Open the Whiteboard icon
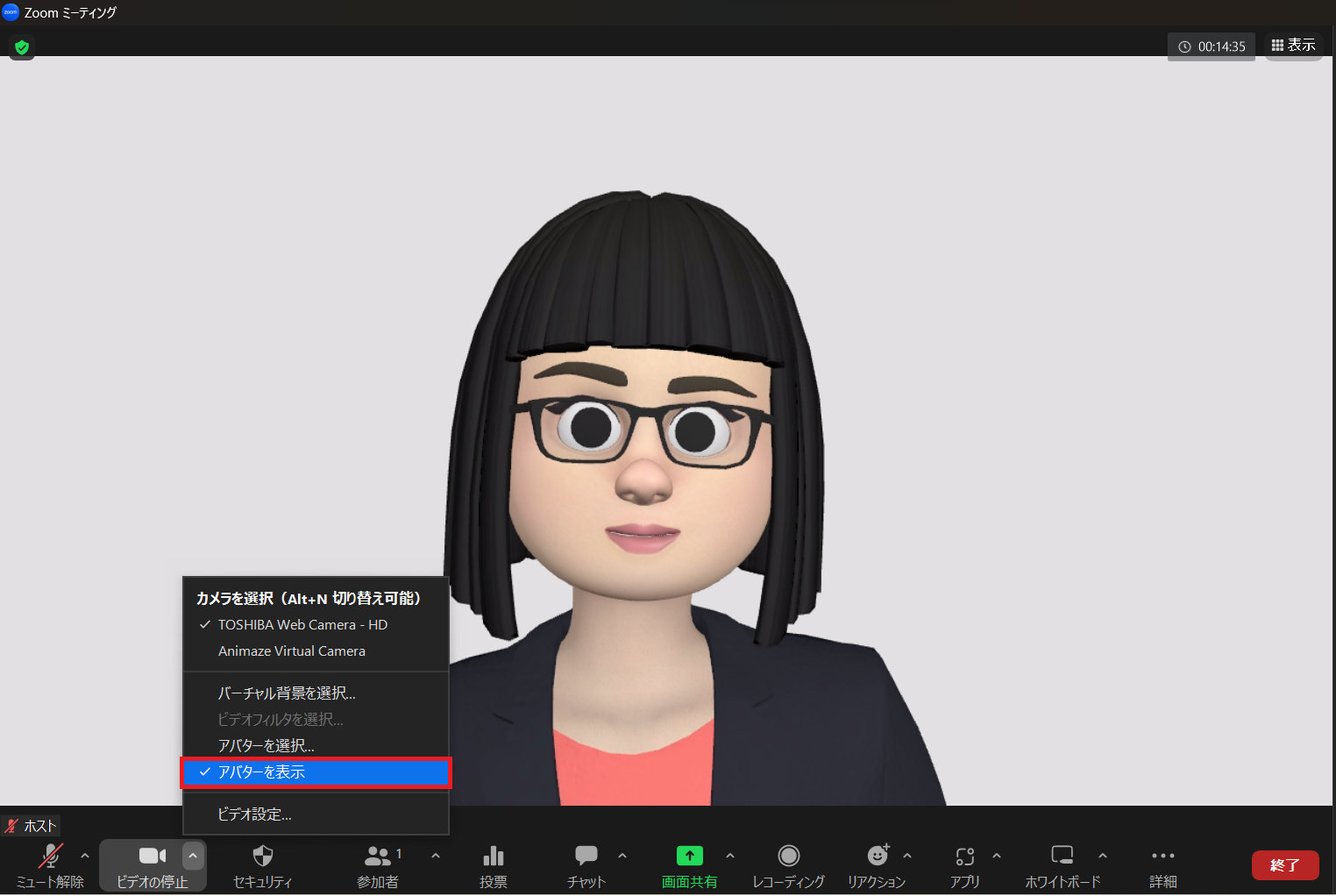The image size is (1336, 896). (1062, 864)
